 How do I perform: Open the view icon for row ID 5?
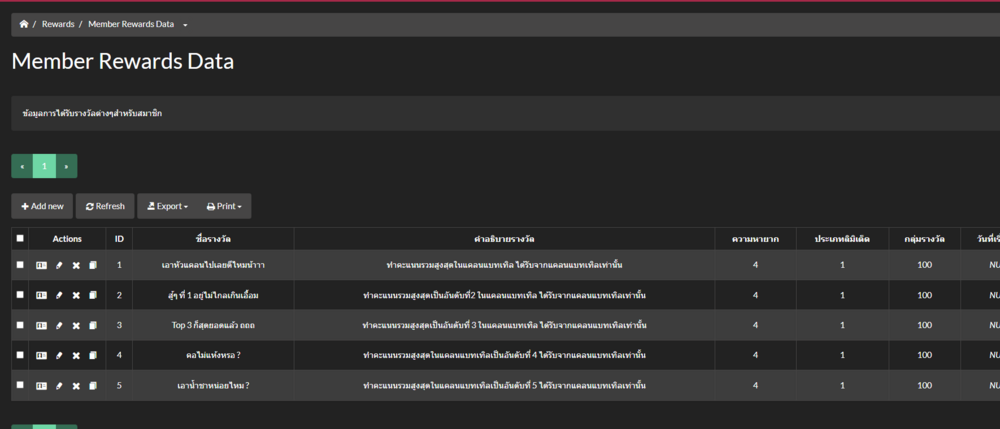coord(42,385)
